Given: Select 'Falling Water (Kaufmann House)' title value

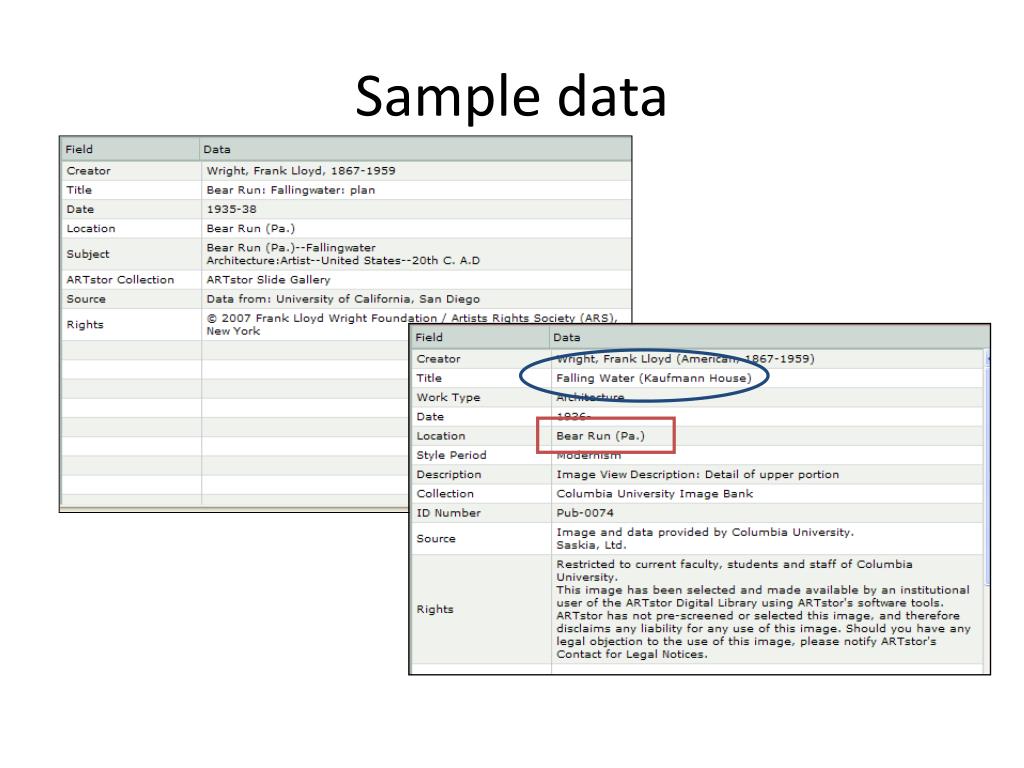Looking at the screenshot, I should (x=654, y=378).
